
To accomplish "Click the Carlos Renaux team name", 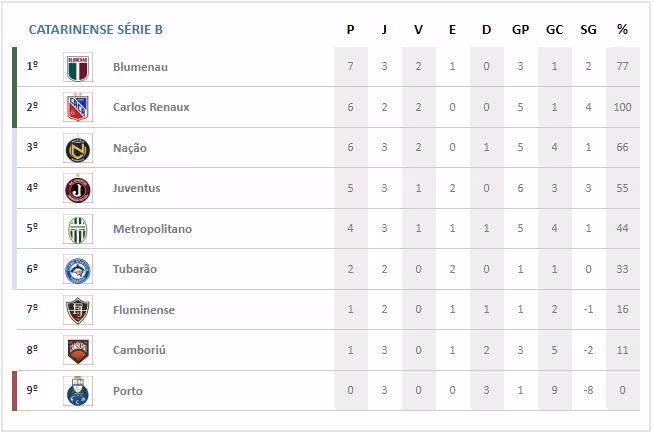I will point(151,107).
